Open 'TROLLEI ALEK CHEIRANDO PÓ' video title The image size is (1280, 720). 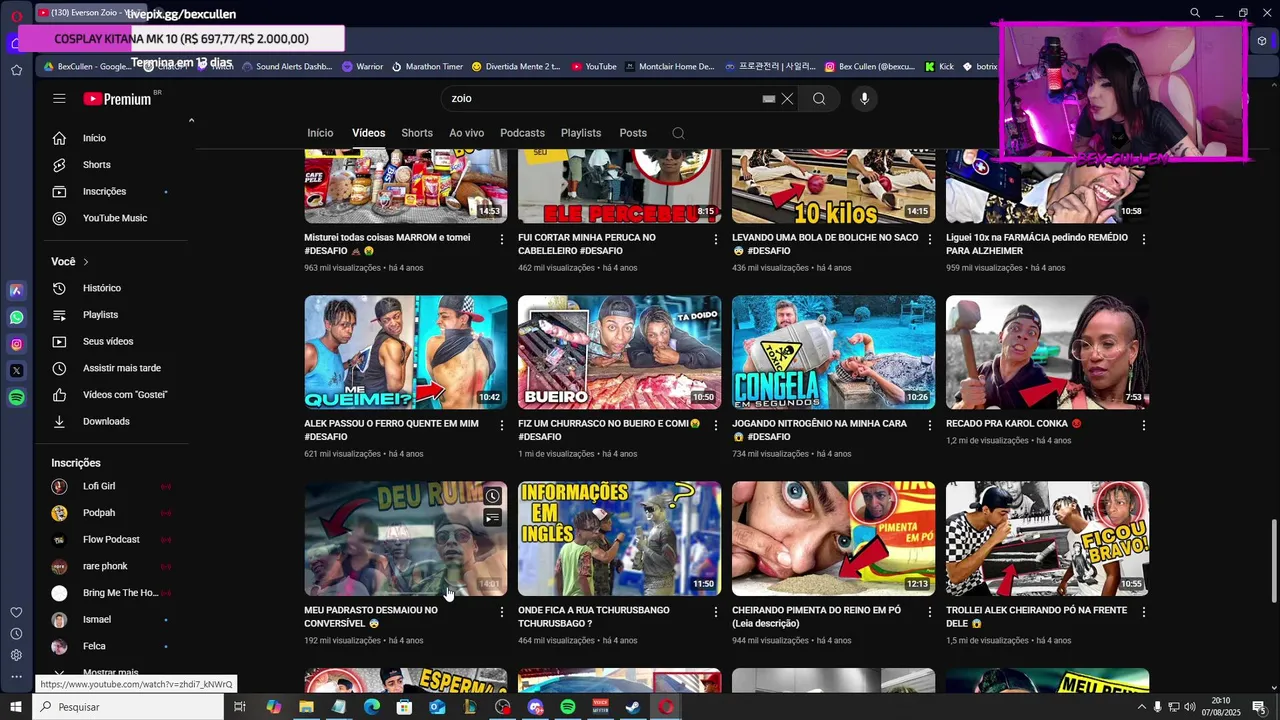pyautogui.click(x=1036, y=616)
